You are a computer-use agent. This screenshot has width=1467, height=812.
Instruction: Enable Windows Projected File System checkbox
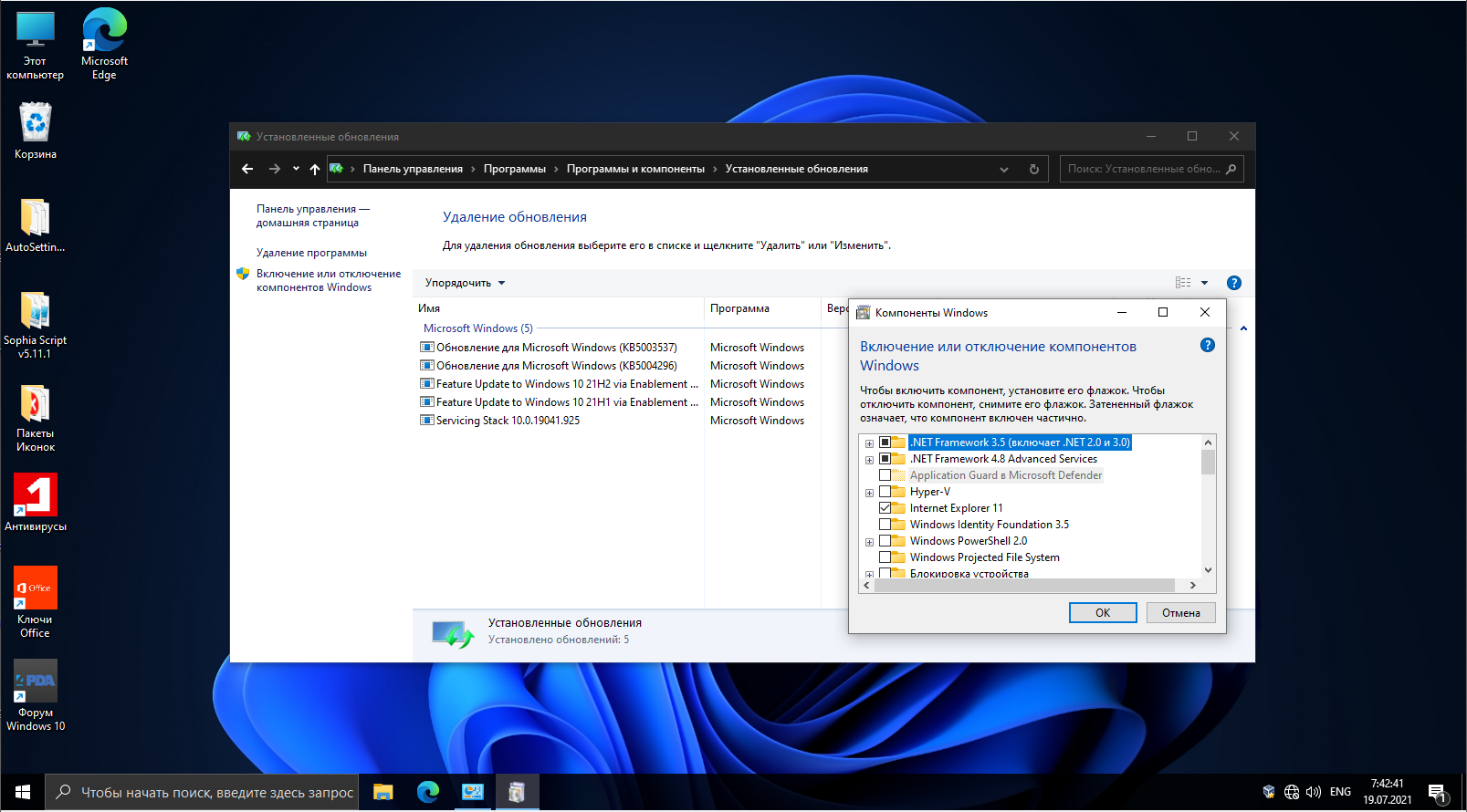[x=885, y=557]
